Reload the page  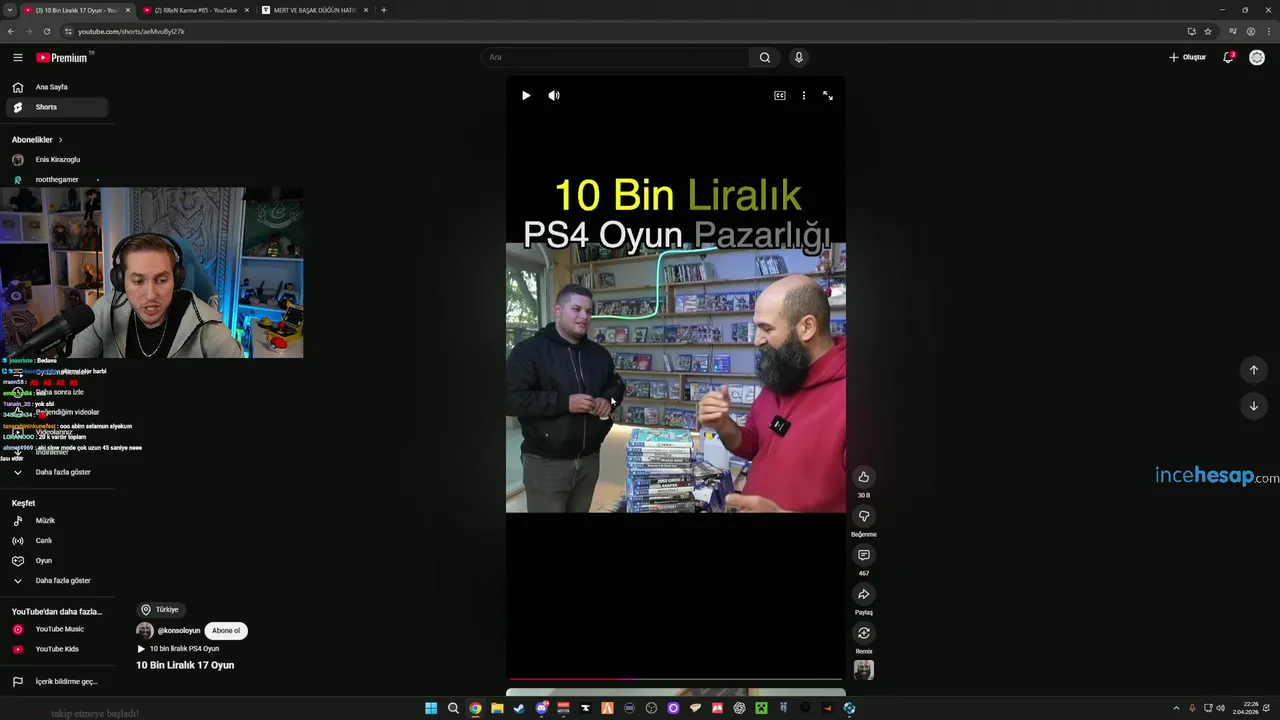46,31
